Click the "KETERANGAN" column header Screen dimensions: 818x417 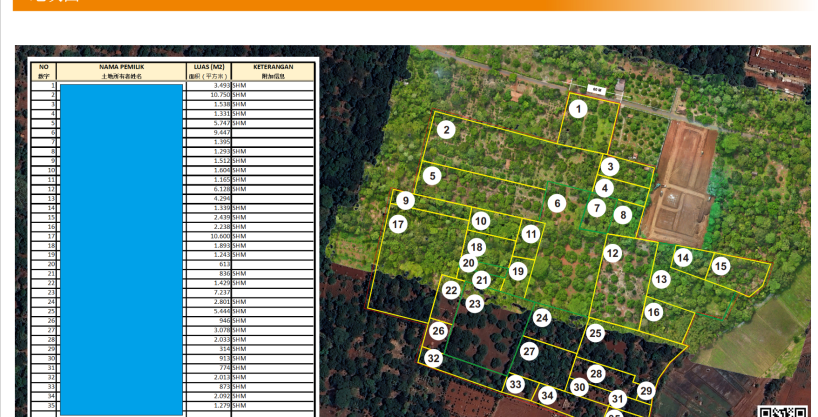tap(273, 67)
